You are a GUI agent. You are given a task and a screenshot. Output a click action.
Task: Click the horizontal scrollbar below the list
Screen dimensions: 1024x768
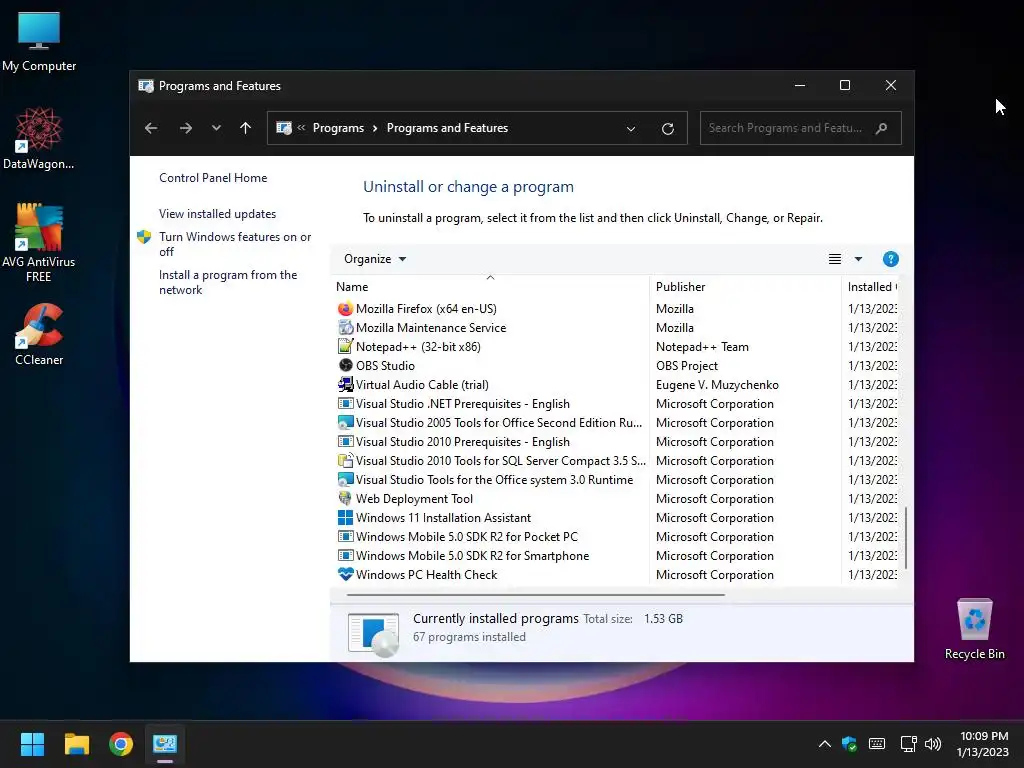pos(536,595)
